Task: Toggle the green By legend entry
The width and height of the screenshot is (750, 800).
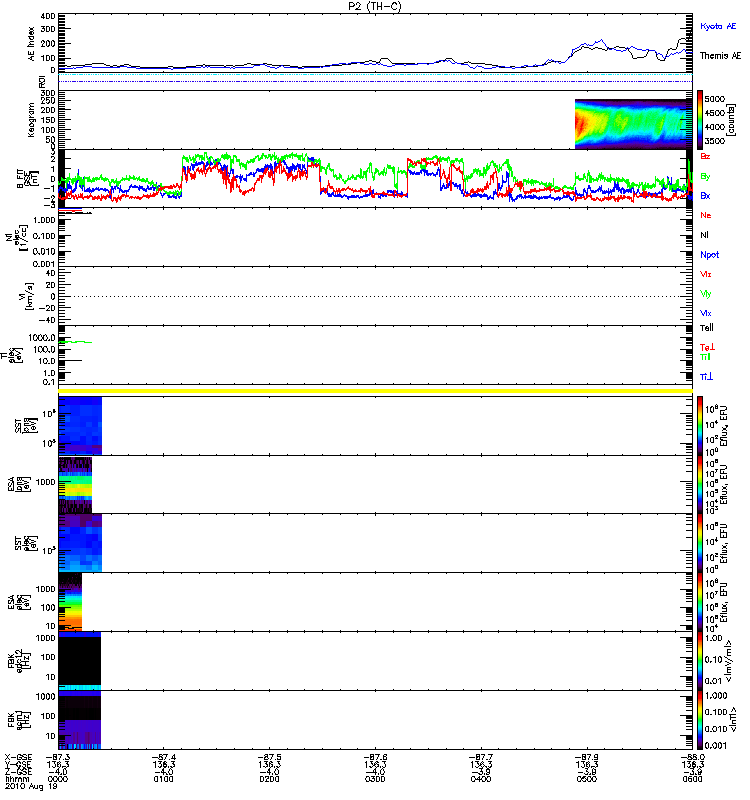Action: coord(706,176)
